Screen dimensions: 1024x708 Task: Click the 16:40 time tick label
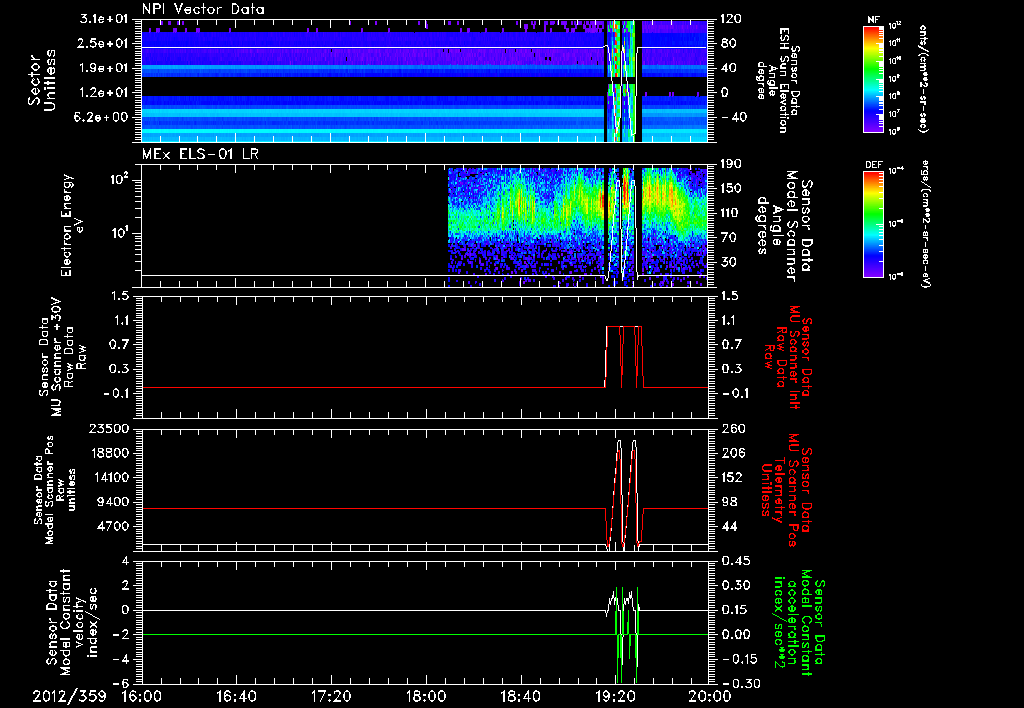click(x=236, y=696)
